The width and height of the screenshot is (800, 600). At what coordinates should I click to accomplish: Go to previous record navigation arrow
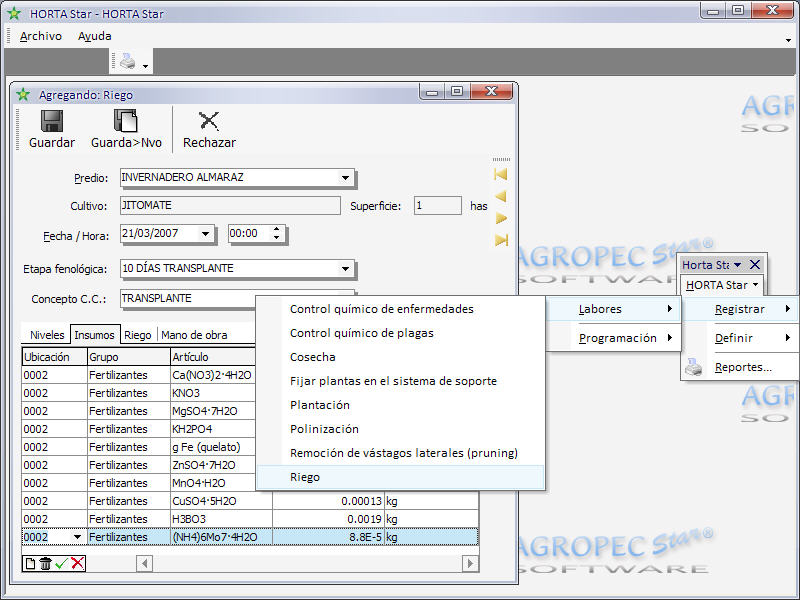[501, 196]
